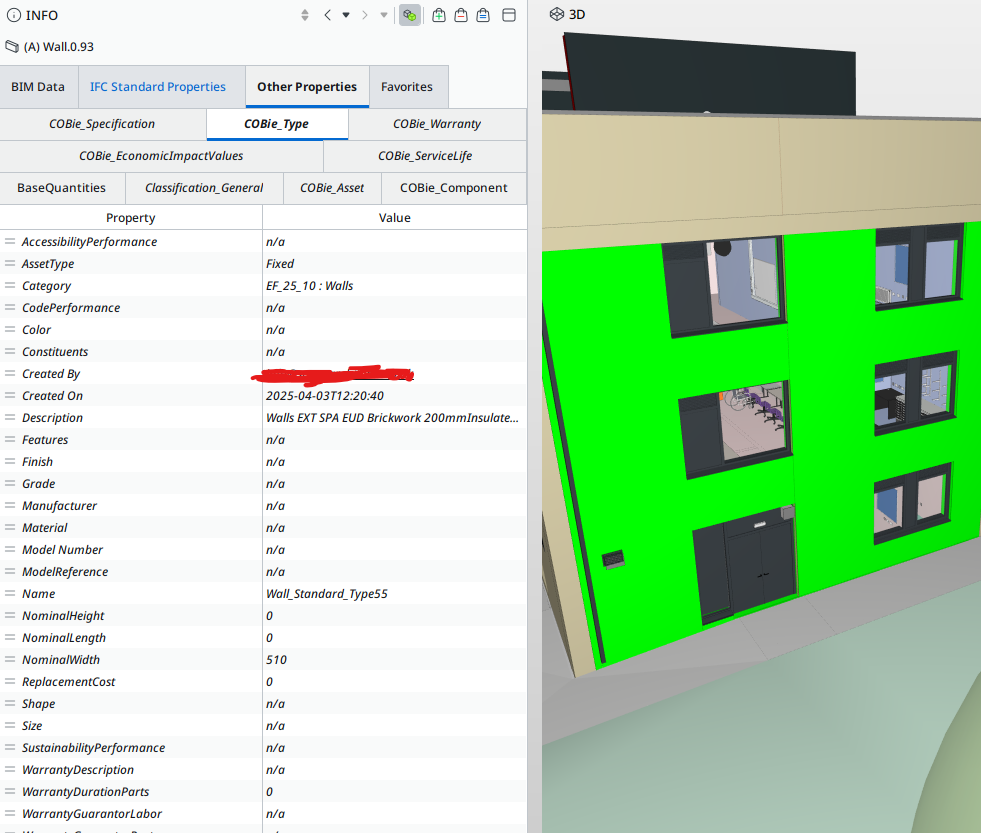Viewport: 981px width, 833px height.
Task: Click the handle icon beside Features
Action: 10,439
